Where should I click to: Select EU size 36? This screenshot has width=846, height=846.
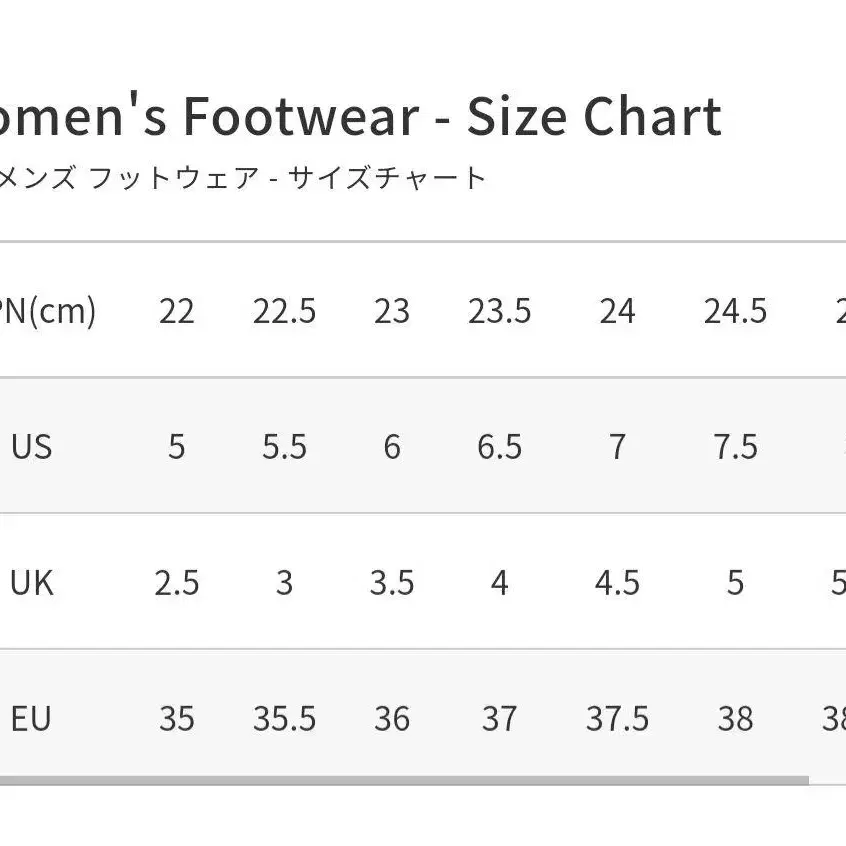[392, 719]
